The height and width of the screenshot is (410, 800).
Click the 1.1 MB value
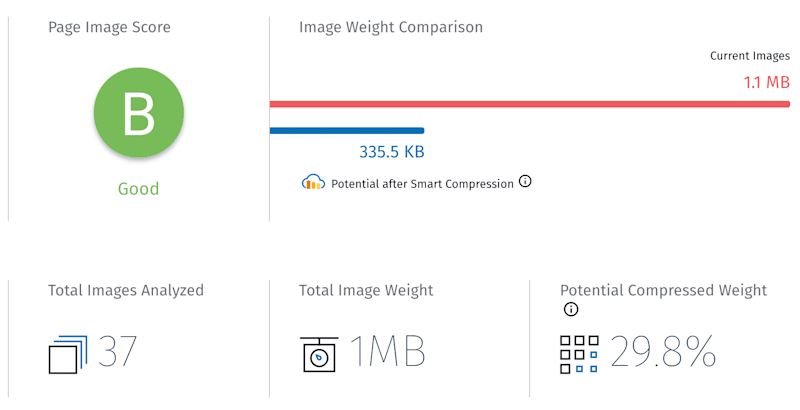[766, 82]
